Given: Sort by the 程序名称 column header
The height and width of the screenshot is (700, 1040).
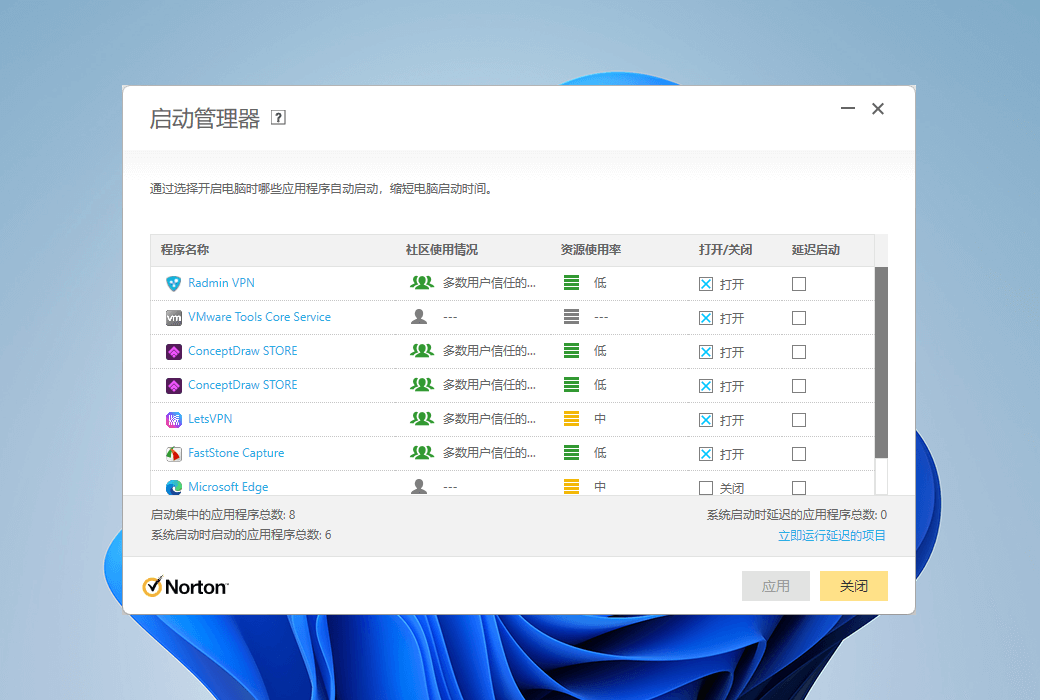Looking at the screenshot, I should (x=185, y=250).
